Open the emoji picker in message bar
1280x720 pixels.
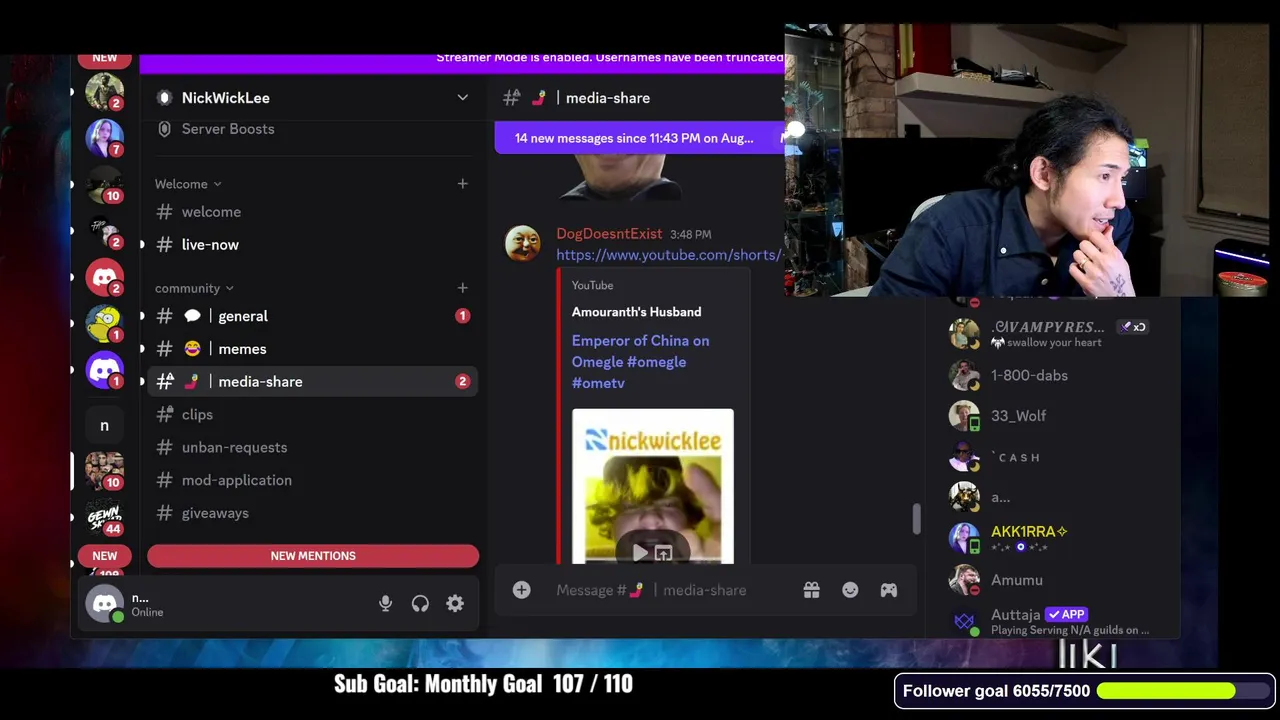[x=850, y=590]
